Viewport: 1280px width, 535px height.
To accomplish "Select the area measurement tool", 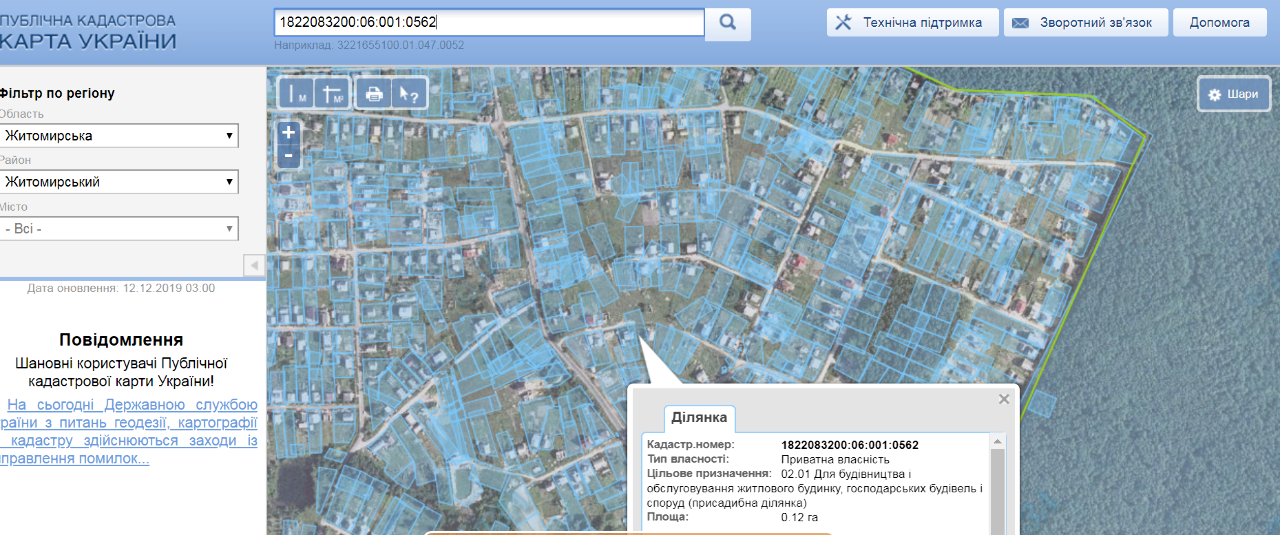I will click(x=332, y=93).
